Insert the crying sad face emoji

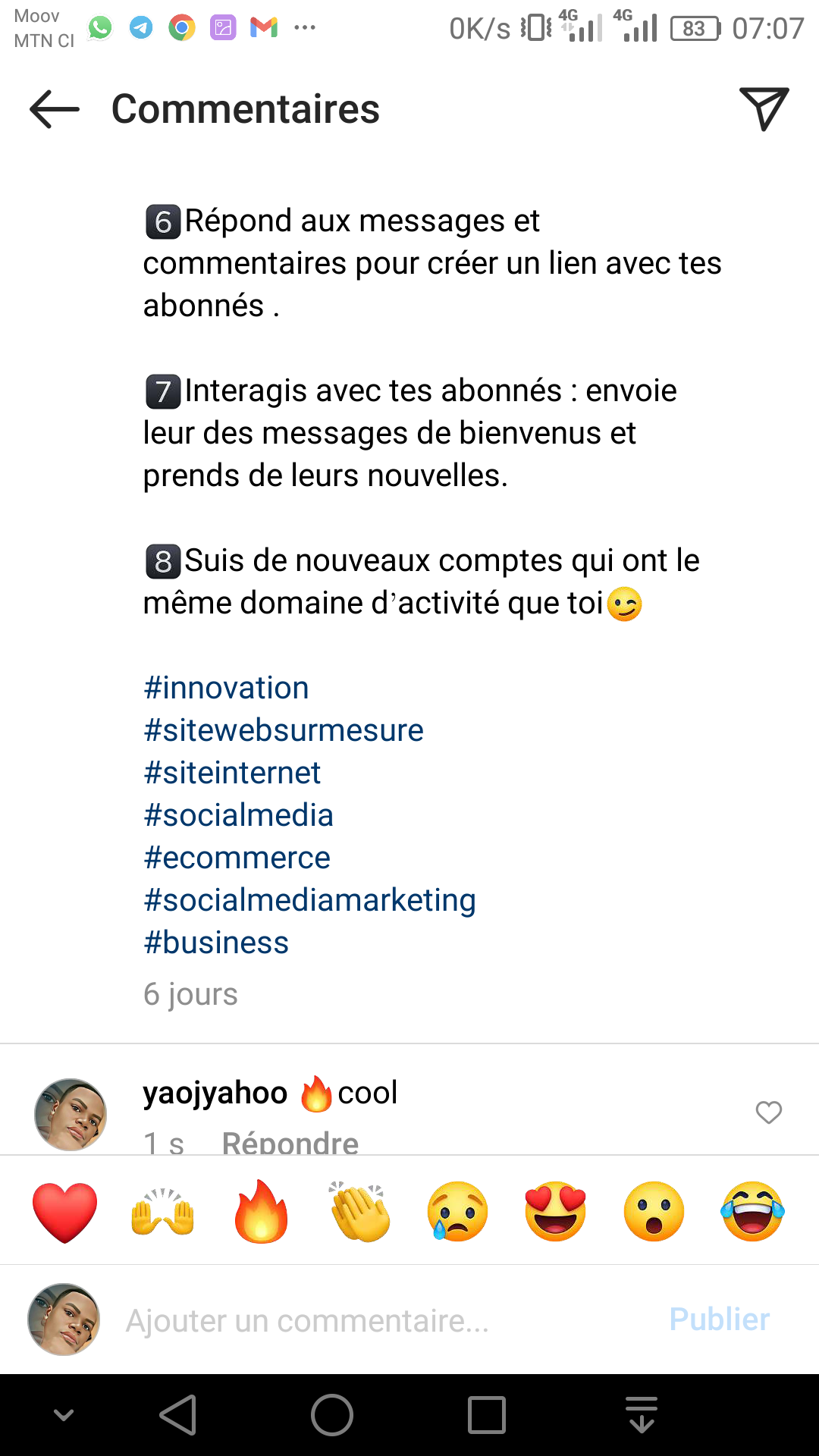[x=458, y=1211]
